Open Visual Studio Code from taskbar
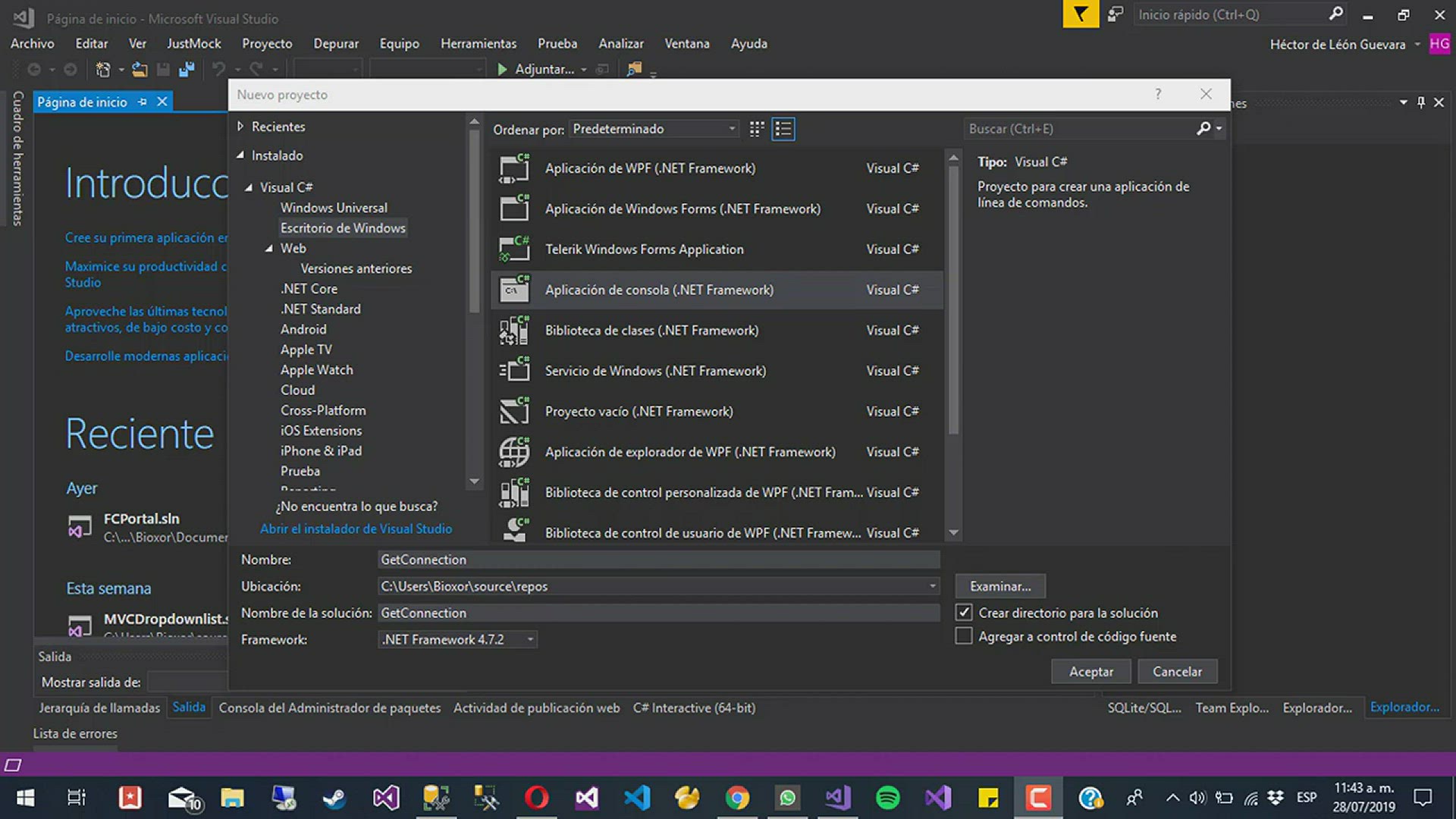Viewport: 1456px width, 819px height. pos(637,798)
